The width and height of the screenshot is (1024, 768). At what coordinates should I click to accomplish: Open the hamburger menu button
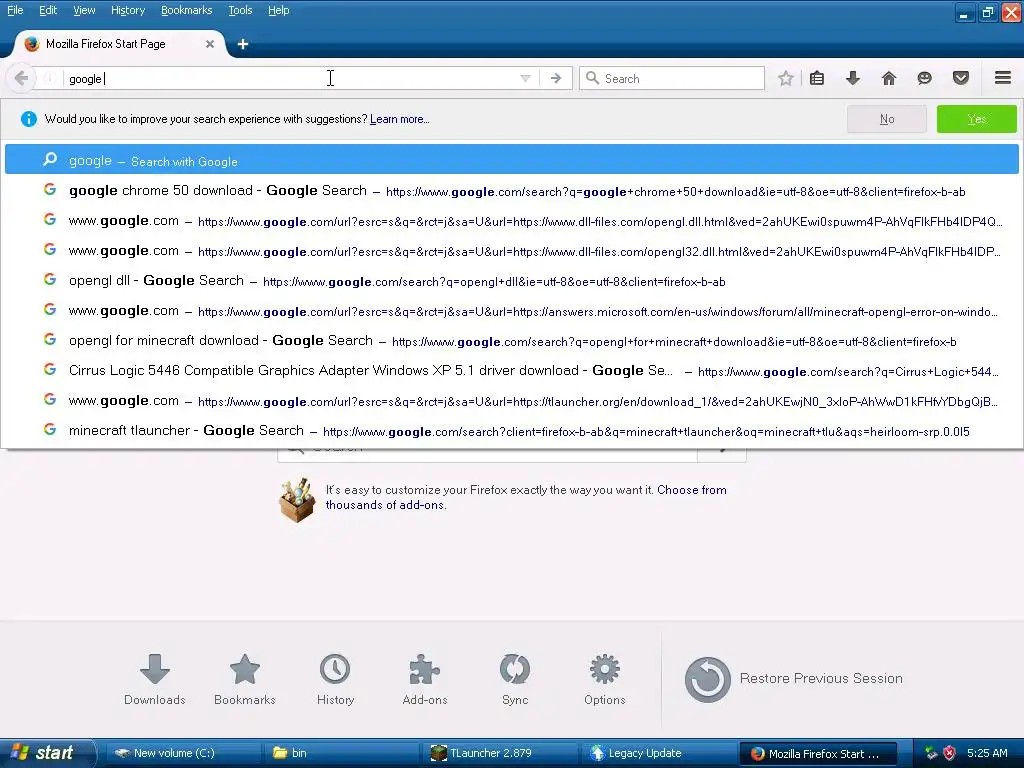click(x=1003, y=78)
